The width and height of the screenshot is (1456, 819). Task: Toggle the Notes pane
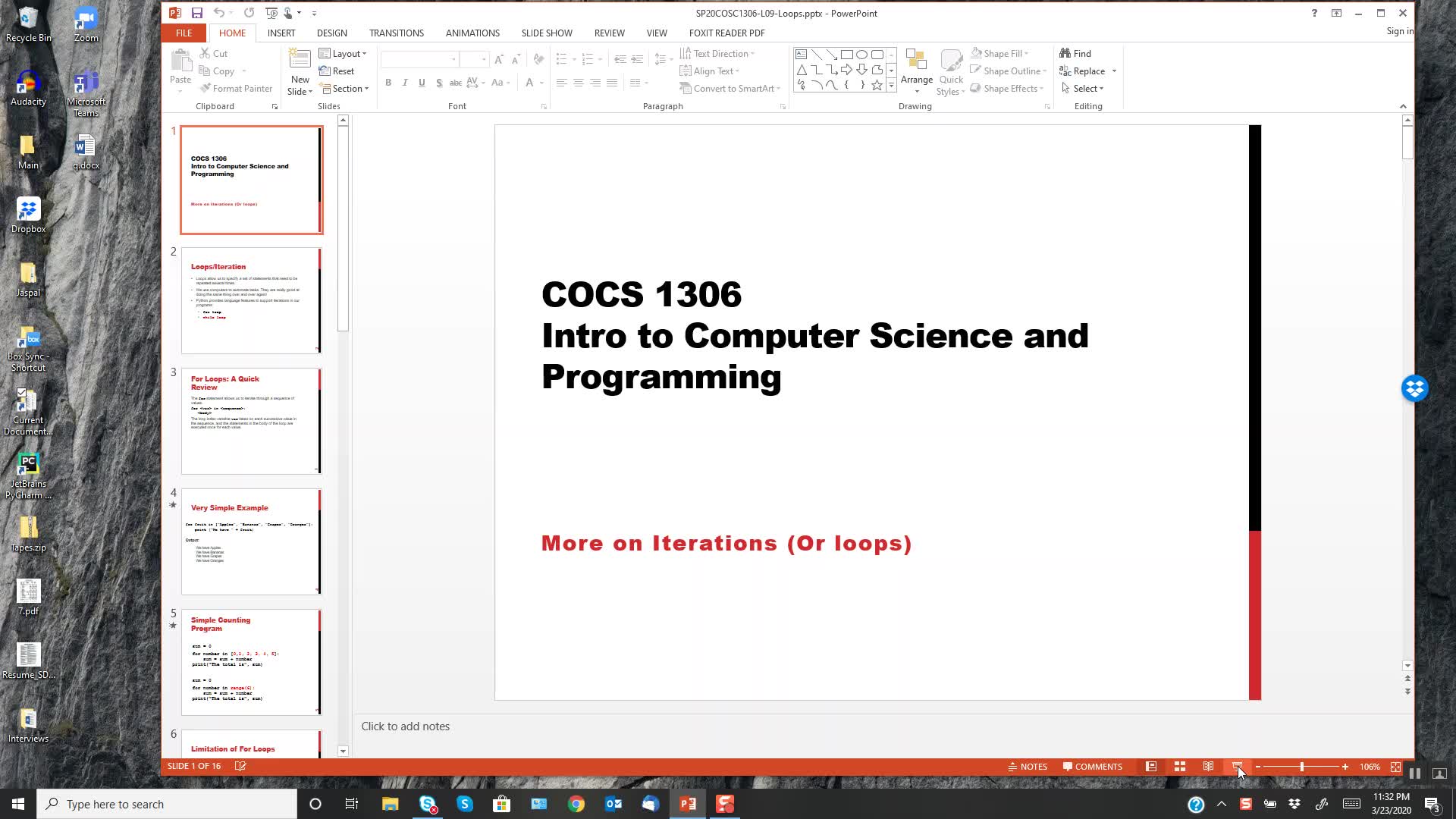pyautogui.click(x=1028, y=767)
